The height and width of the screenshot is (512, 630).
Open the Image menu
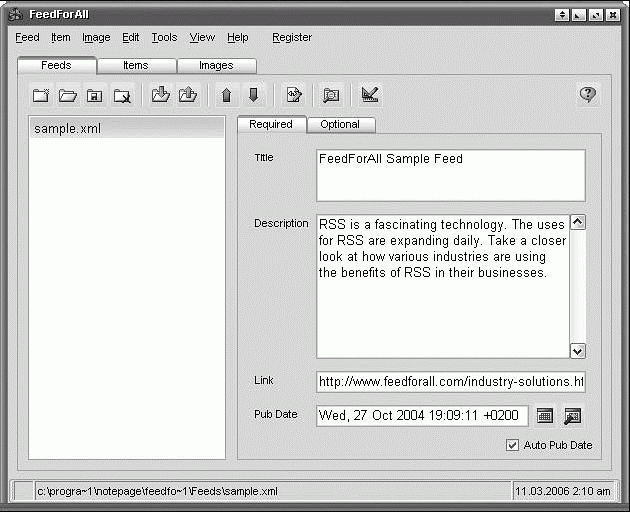point(96,37)
